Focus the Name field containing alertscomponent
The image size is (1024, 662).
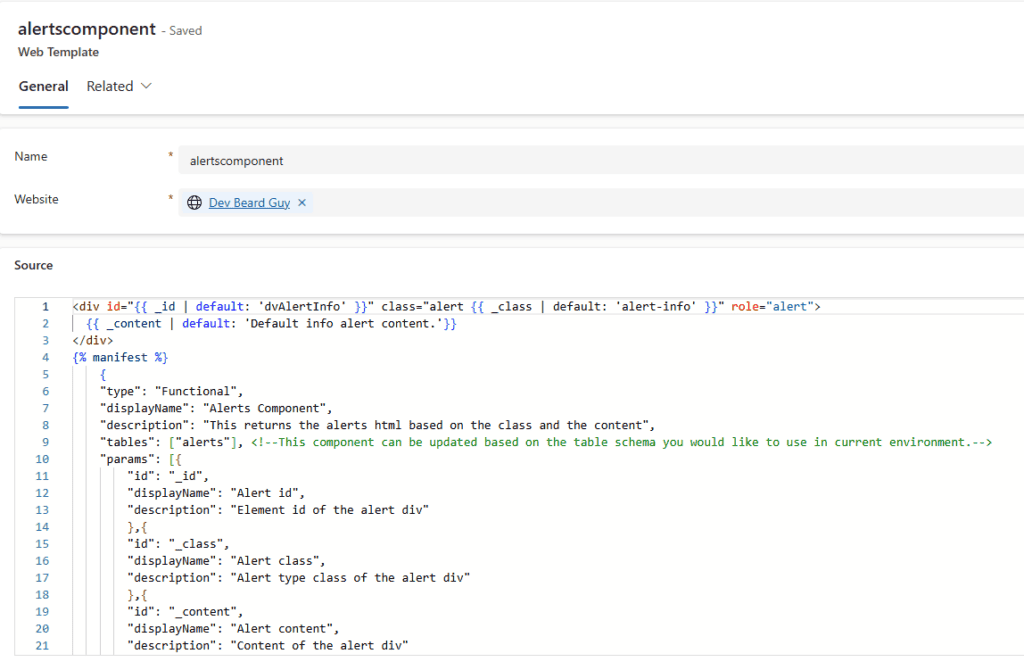point(600,160)
